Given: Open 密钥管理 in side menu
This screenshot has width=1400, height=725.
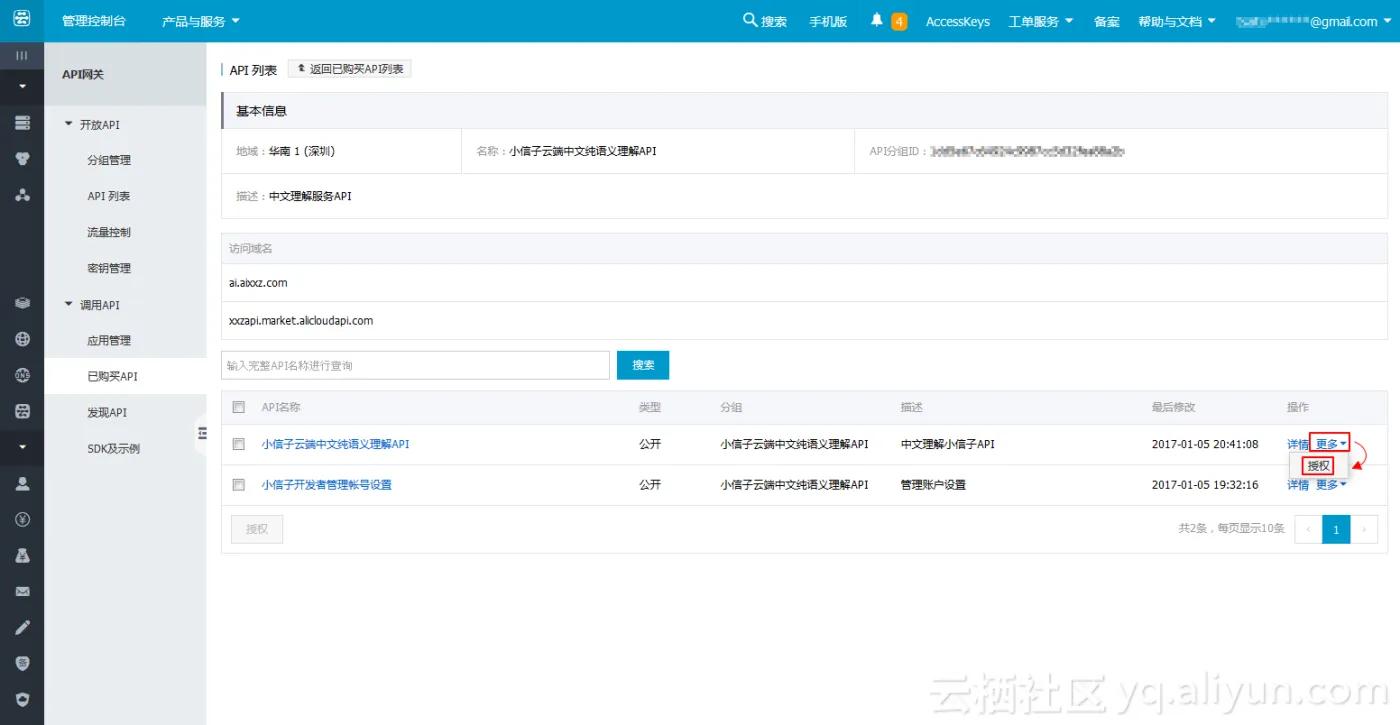Looking at the screenshot, I should tap(109, 268).
